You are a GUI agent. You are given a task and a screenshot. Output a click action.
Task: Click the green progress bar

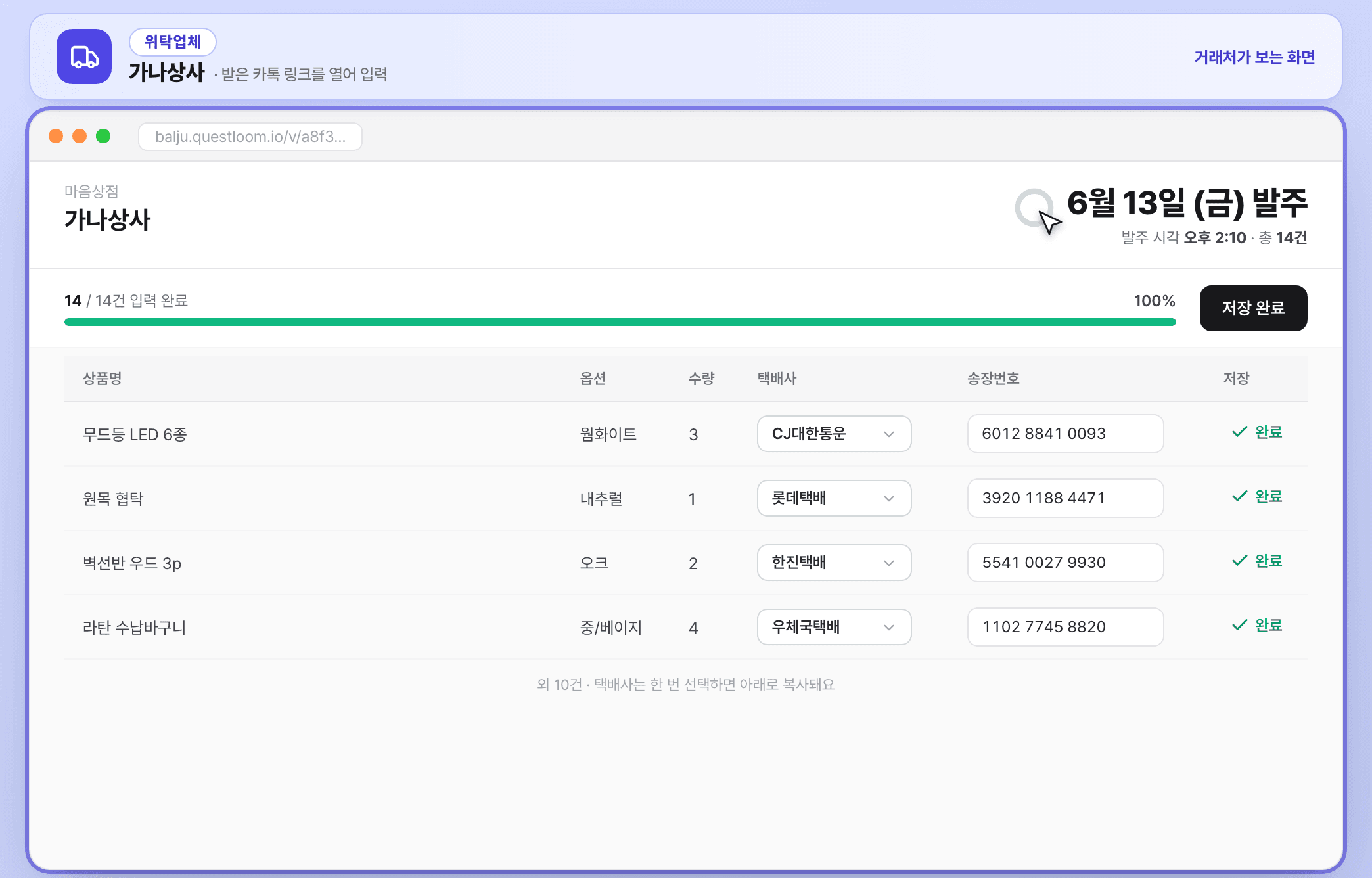pyautogui.click(x=620, y=322)
